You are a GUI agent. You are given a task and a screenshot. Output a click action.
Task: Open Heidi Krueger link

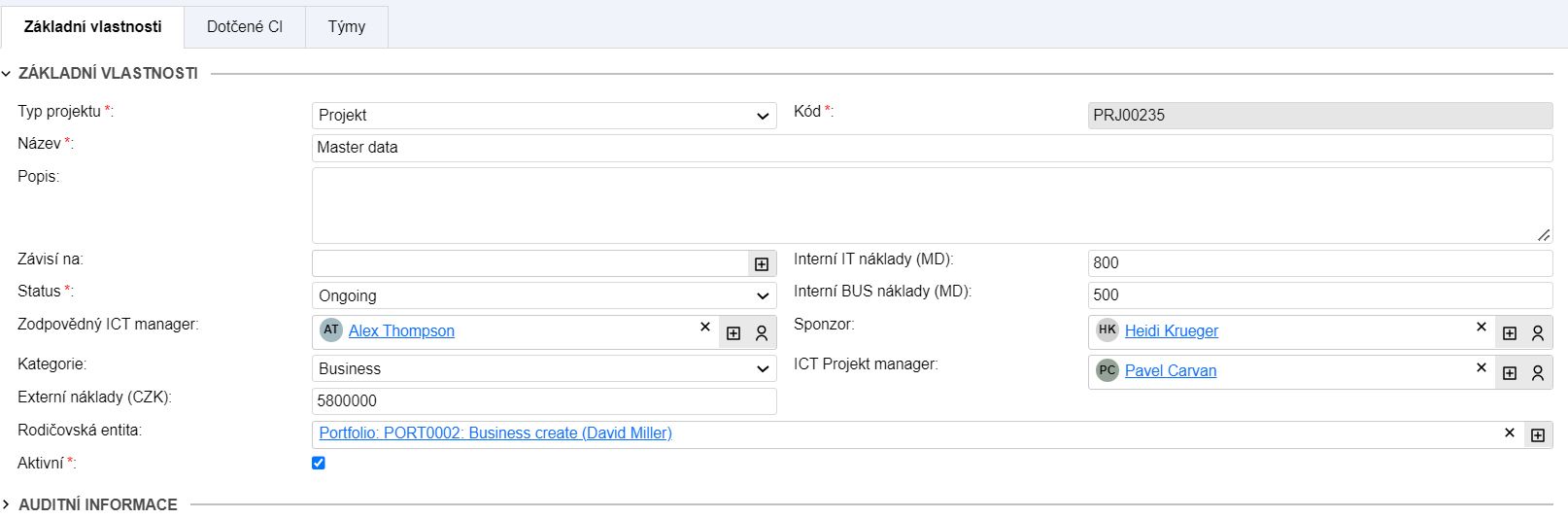[1172, 331]
